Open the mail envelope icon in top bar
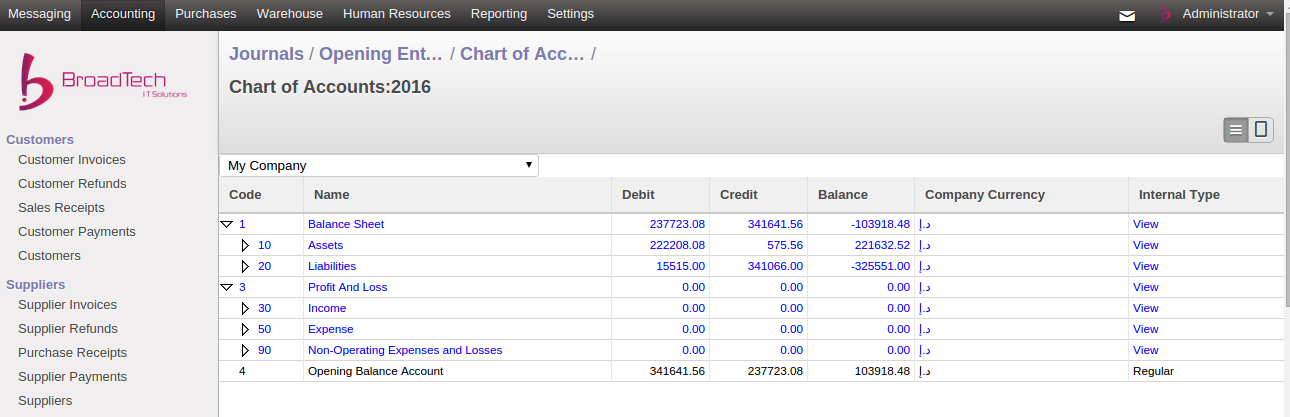The width and height of the screenshot is (1290, 417). point(1127,15)
